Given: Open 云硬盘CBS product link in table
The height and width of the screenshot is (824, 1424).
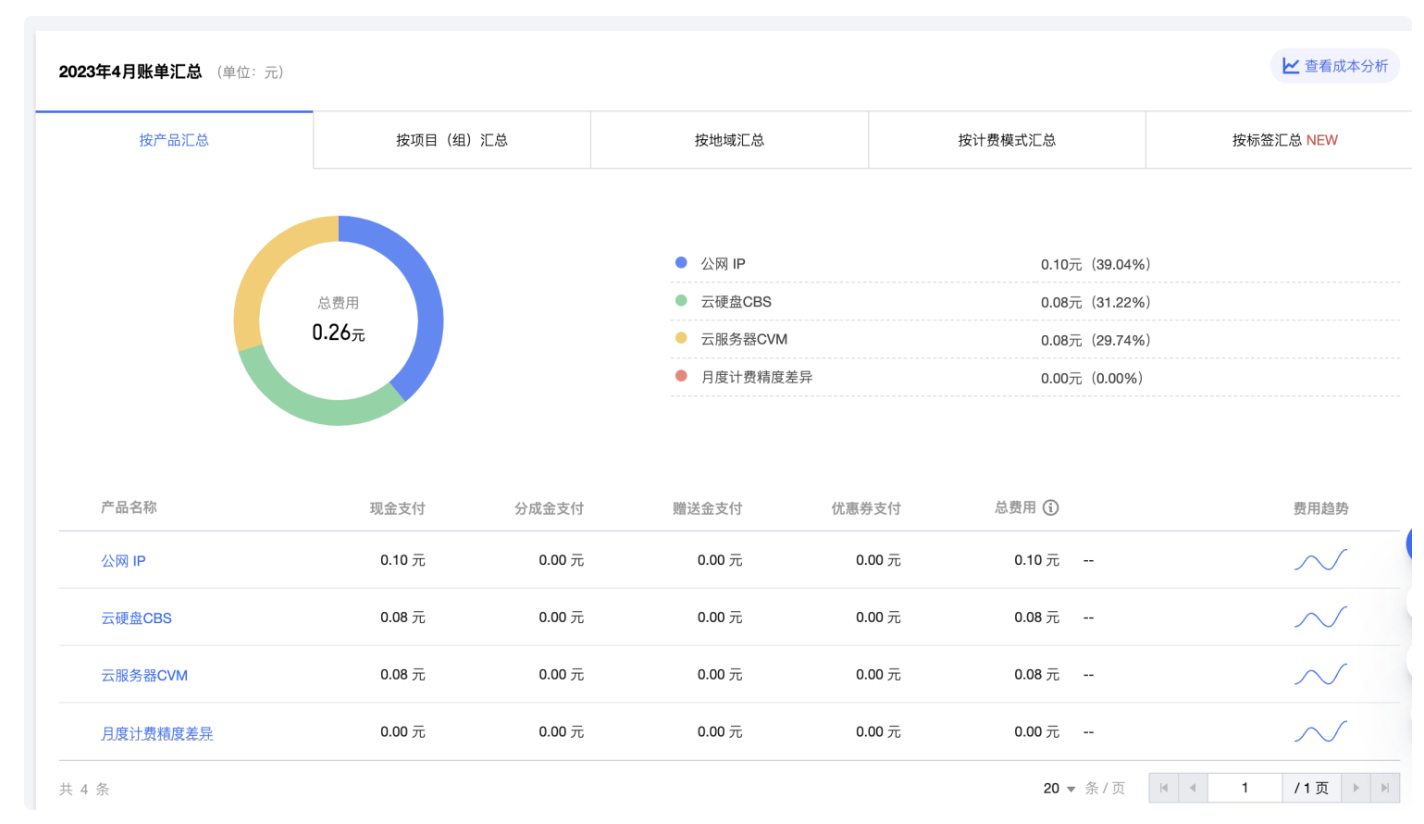Looking at the screenshot, I should (136, 618).
